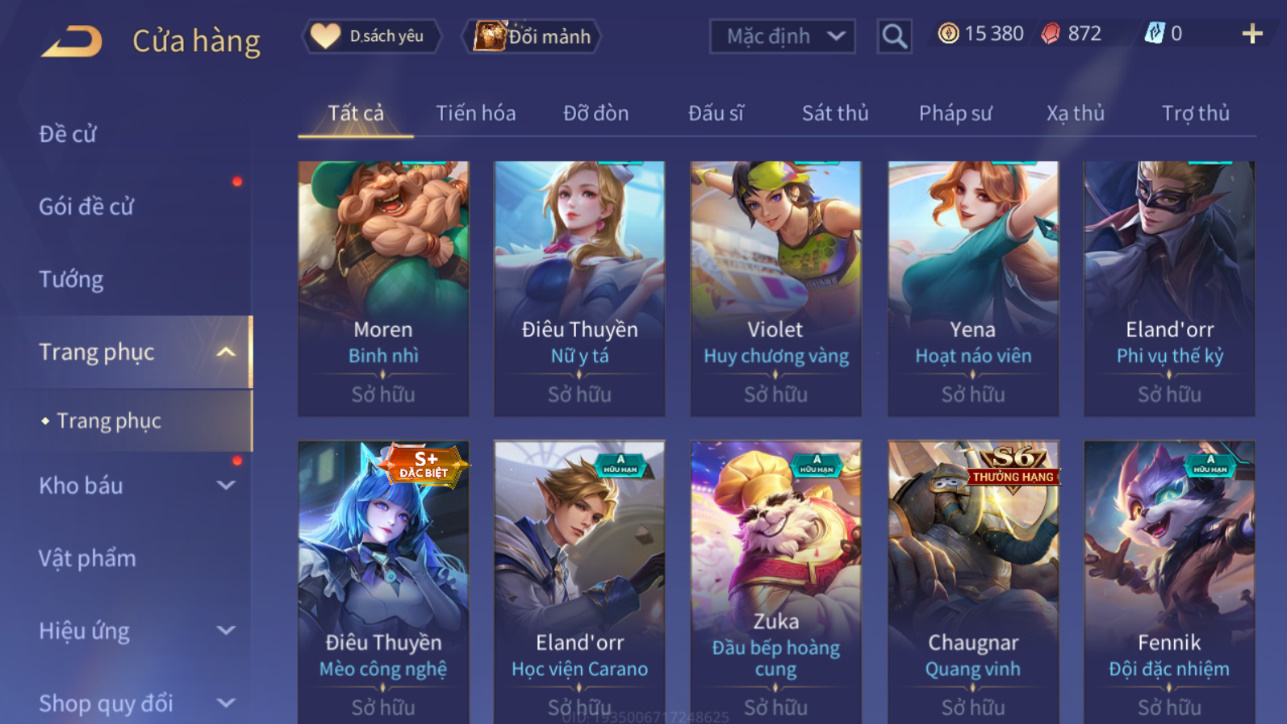1287x724 pixels.
Task: Expand the Hiệu ứng section
Action: (x=226, y=631)
